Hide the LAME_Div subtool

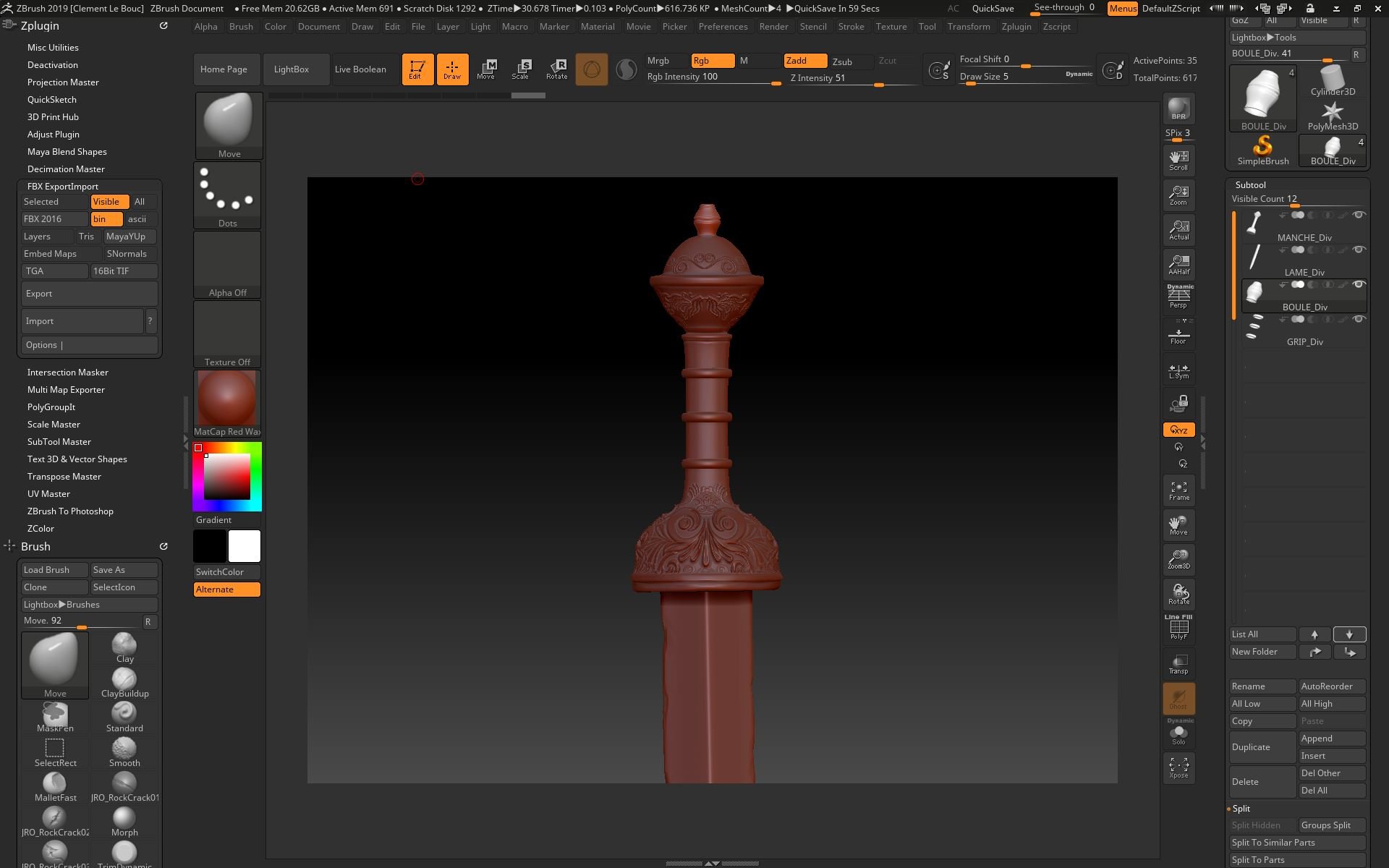1359,250
